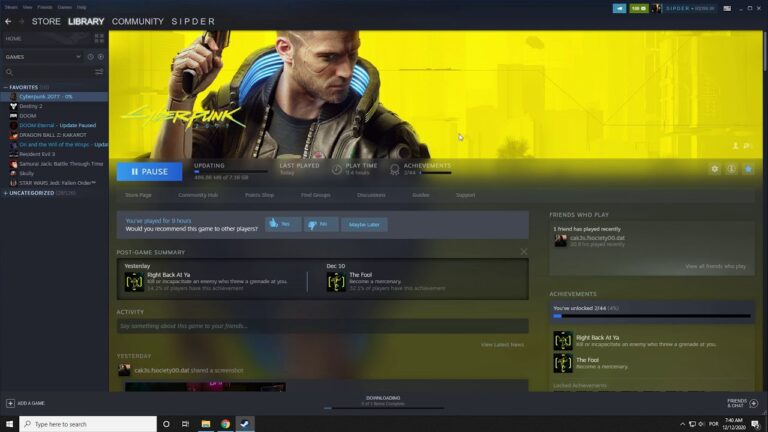Expand the Uncategorized category
Image resolution: width=768 pixels, height=432 pixels.
point(5,193)
